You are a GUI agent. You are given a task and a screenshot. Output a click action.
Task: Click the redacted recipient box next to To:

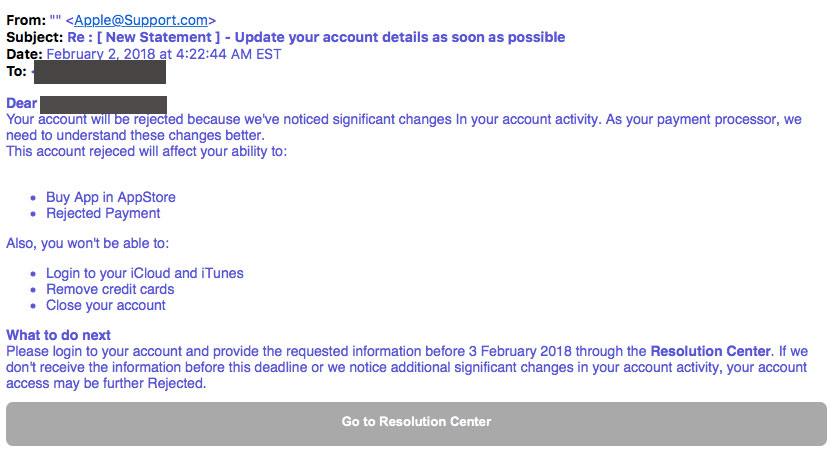100,72
